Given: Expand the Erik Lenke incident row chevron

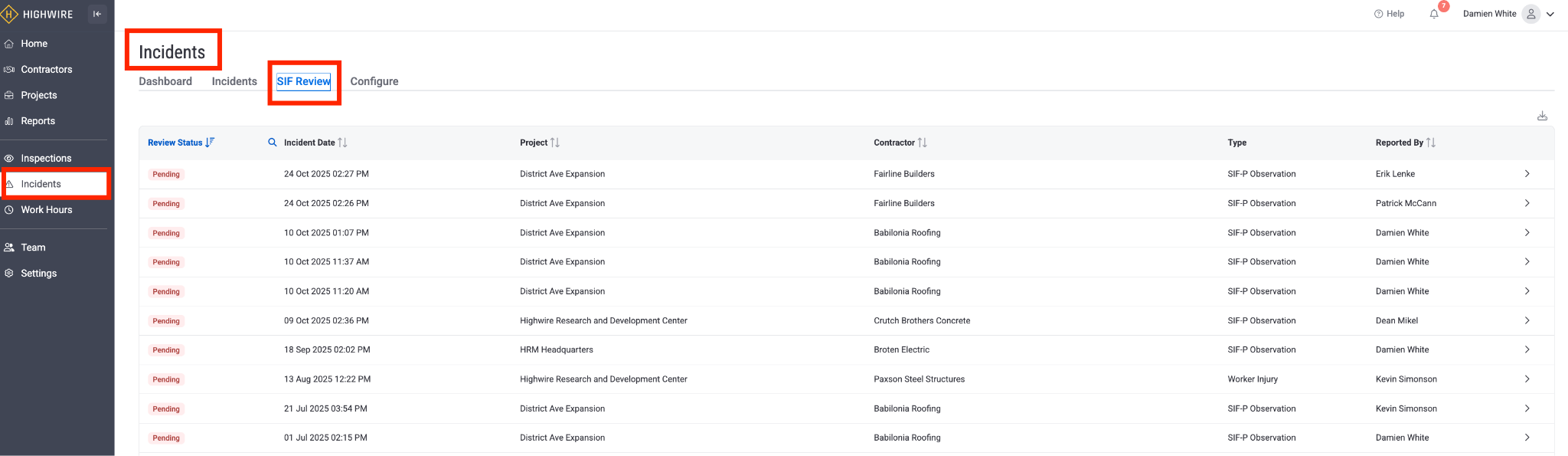Looking at the screenshot, I should click(x=1527, y=174).
